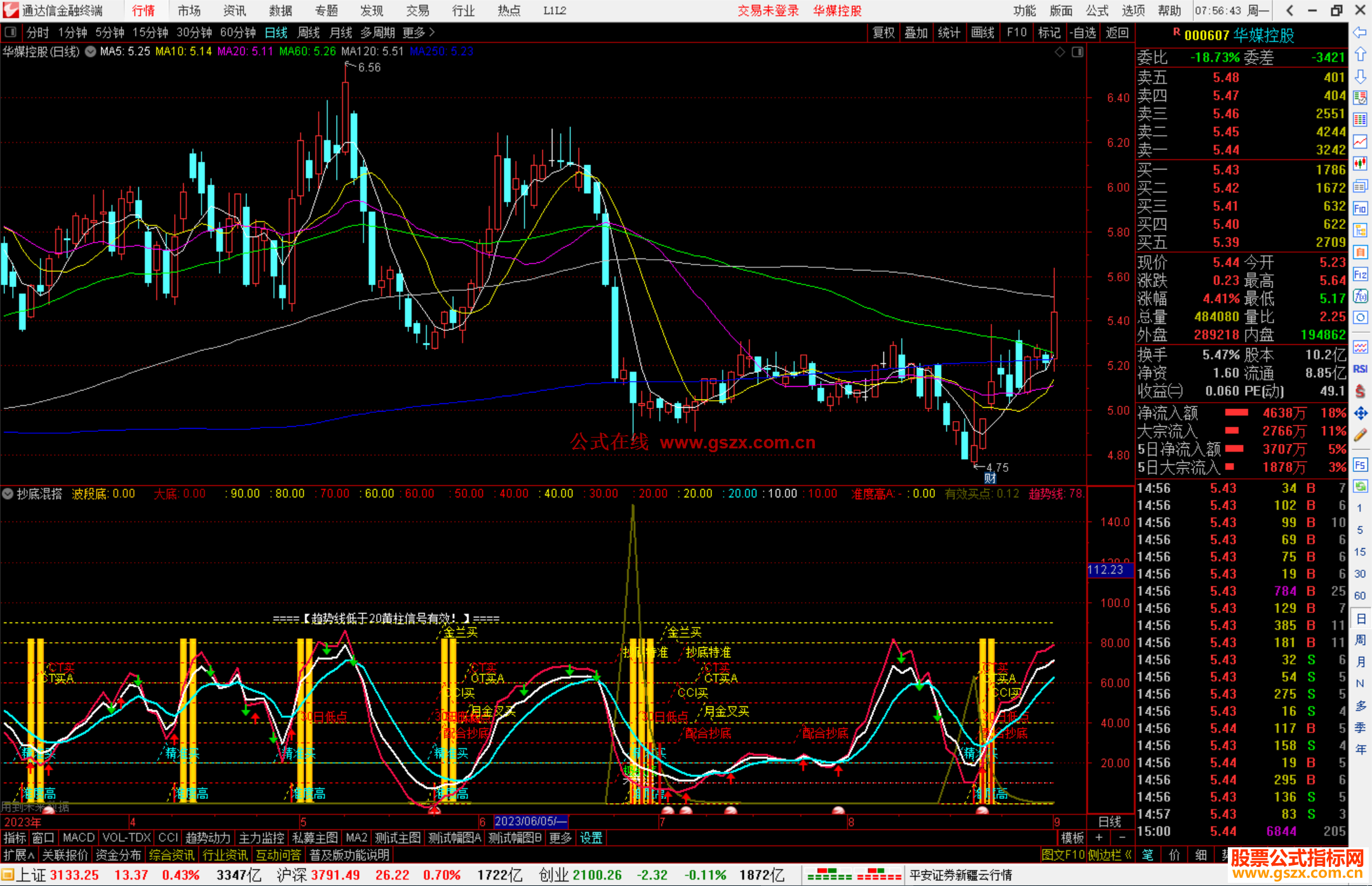This screenshot has height=886, width=1372.
Task: Switch to the MACD indicator tab
Action: [x=78, y=838]
